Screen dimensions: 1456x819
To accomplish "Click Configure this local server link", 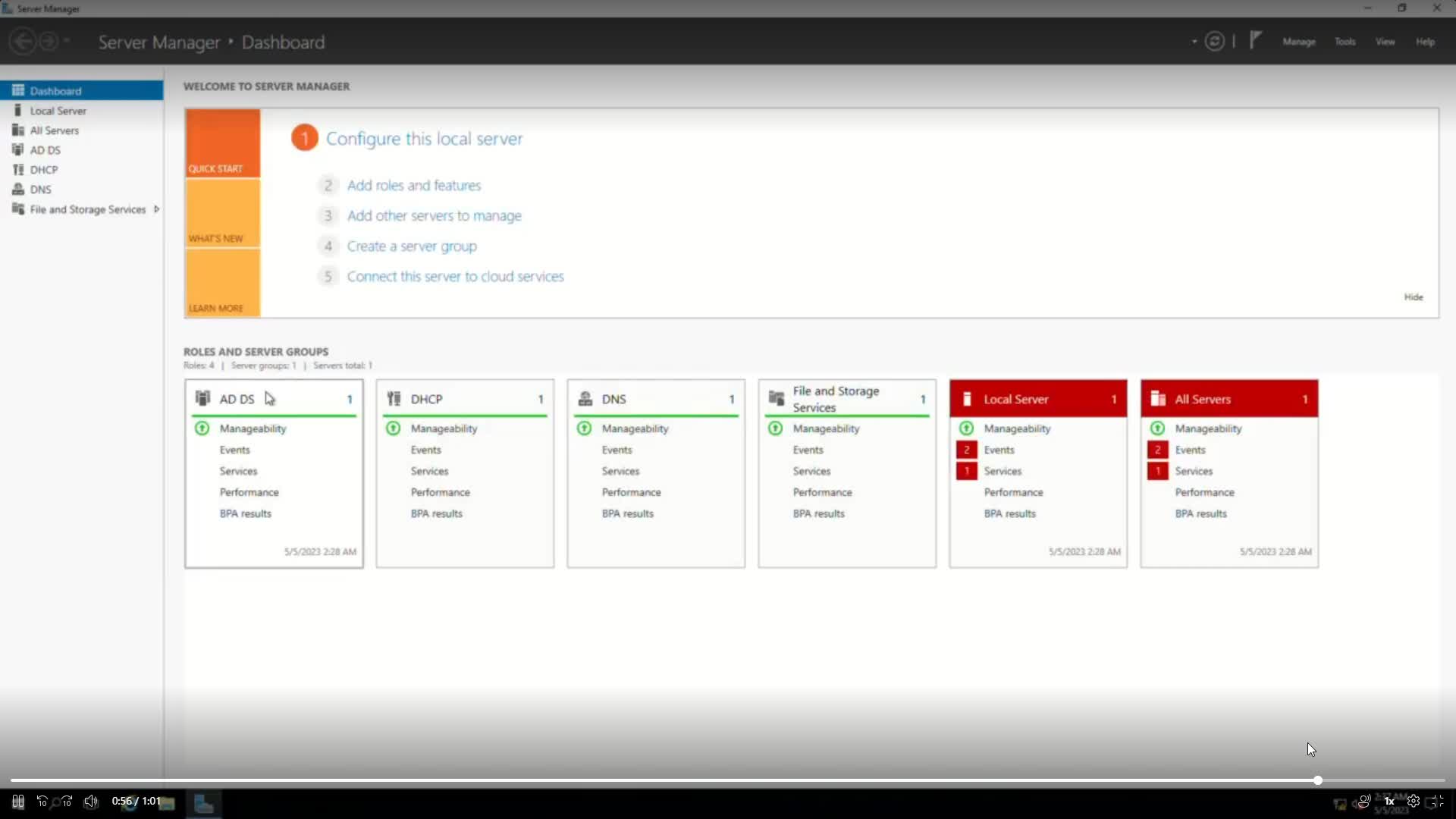I will pyautogui.click(x=425, y=138).
